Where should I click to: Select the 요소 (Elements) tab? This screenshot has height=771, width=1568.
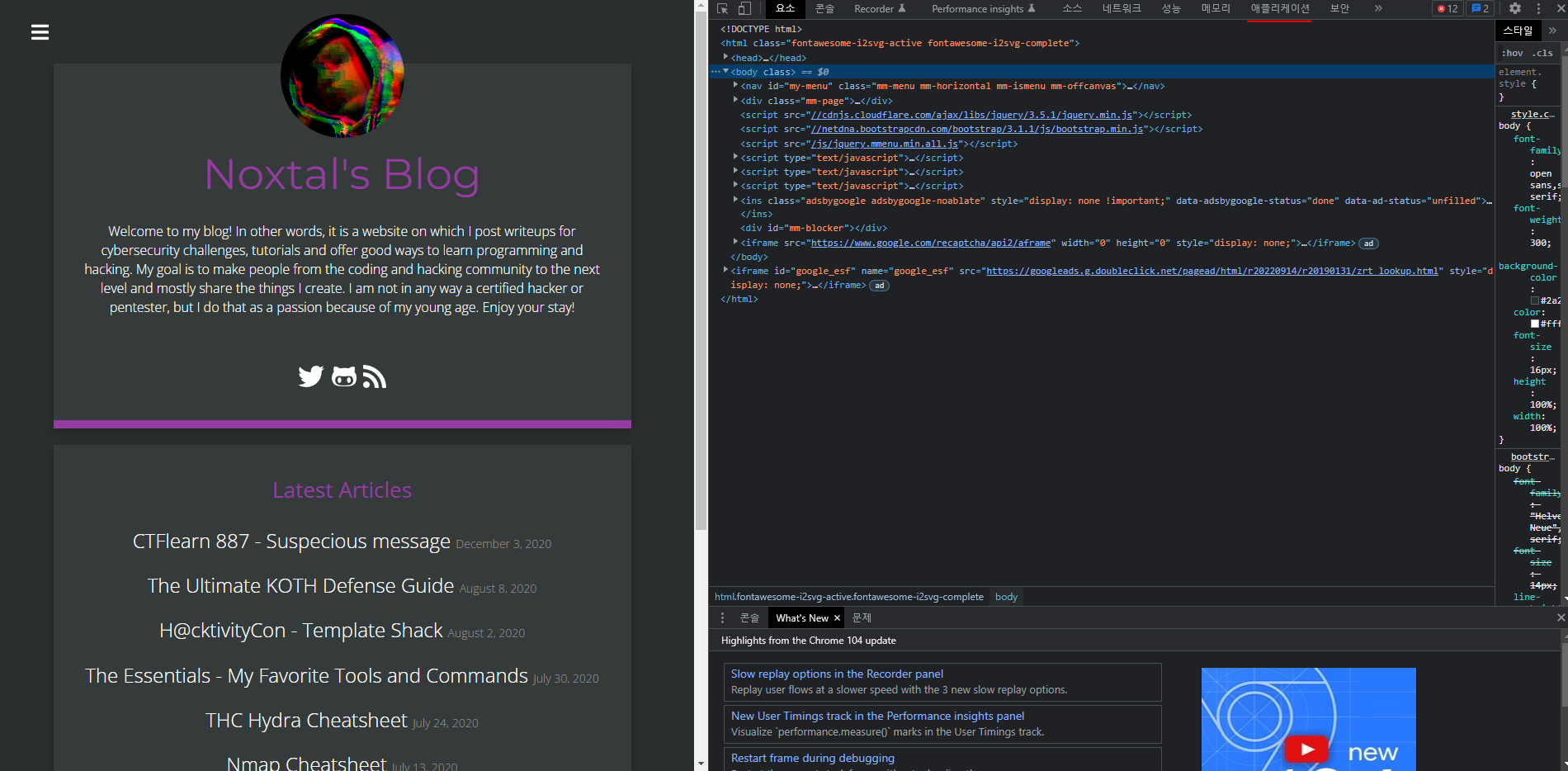coord(785,8)
